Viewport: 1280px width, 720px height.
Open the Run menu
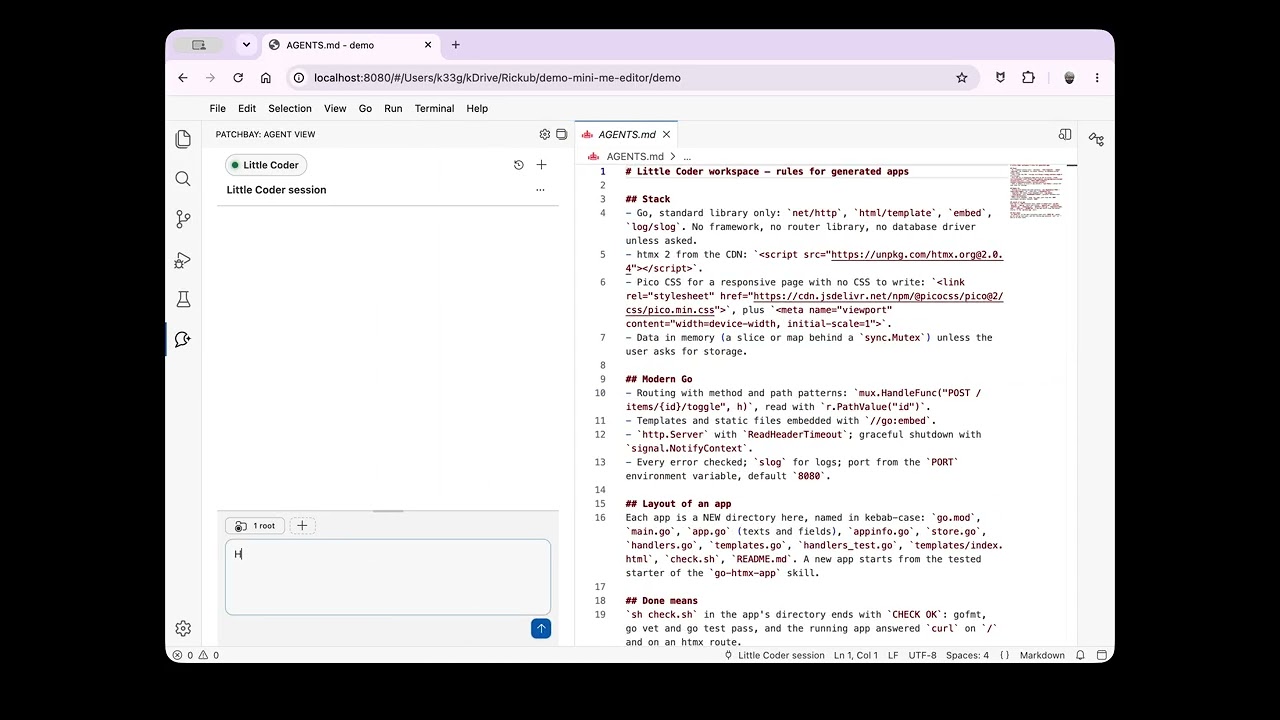tap(393, 108)
